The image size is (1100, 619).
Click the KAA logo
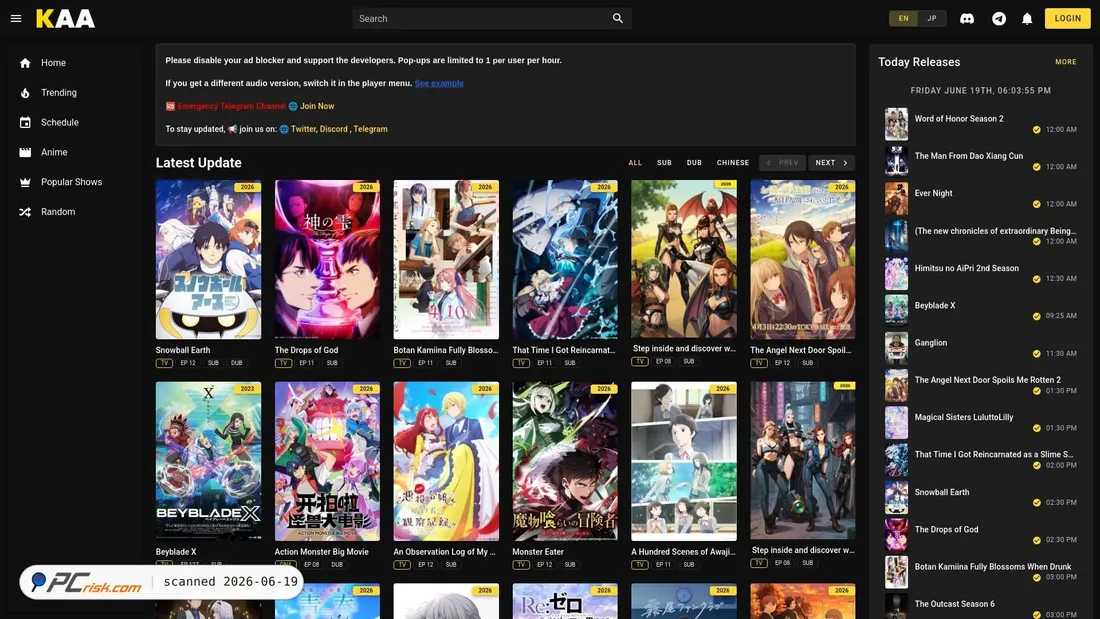[x=65, y=19]
